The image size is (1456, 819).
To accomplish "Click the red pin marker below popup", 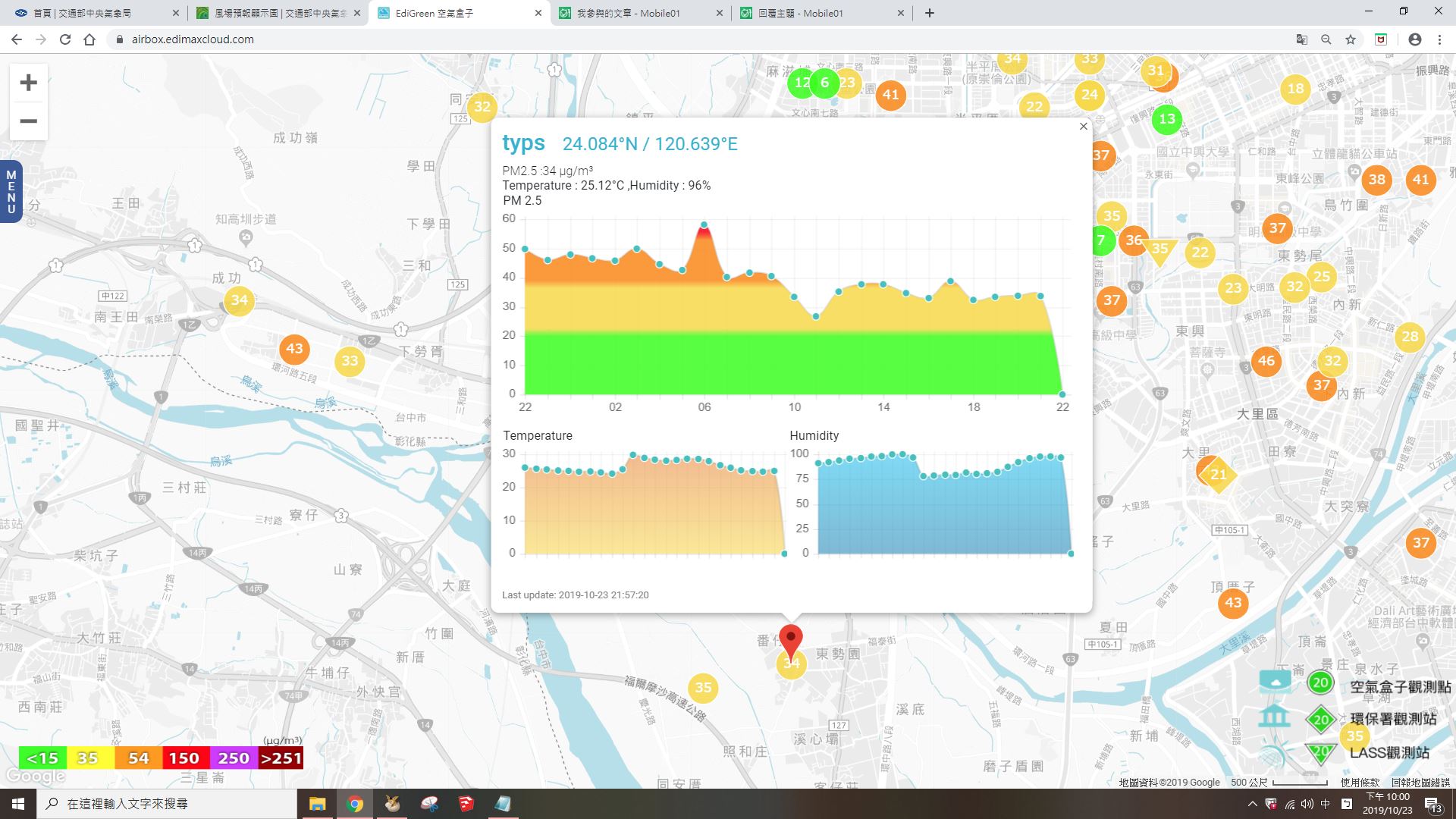I will coord(791,642).
